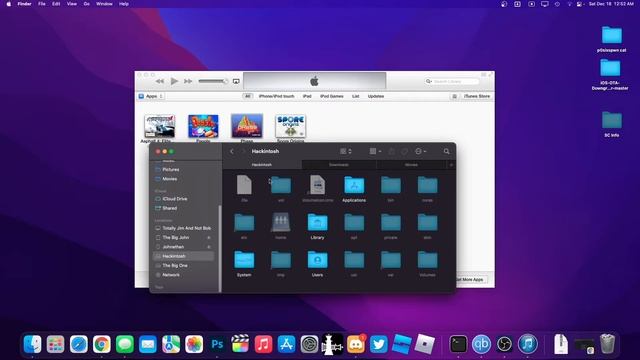Viewport: 640px width, 360px height.
Task: Select the Users folder
Action: (317, 264)
